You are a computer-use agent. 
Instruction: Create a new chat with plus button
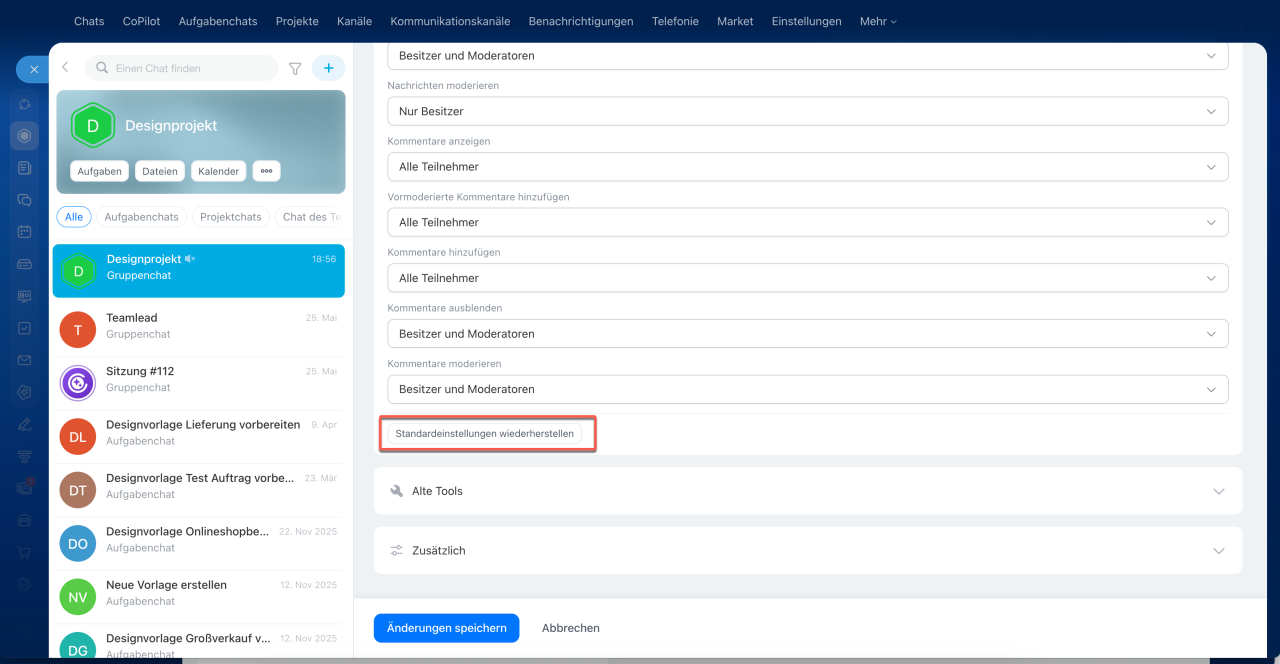(x=328, y=68)
